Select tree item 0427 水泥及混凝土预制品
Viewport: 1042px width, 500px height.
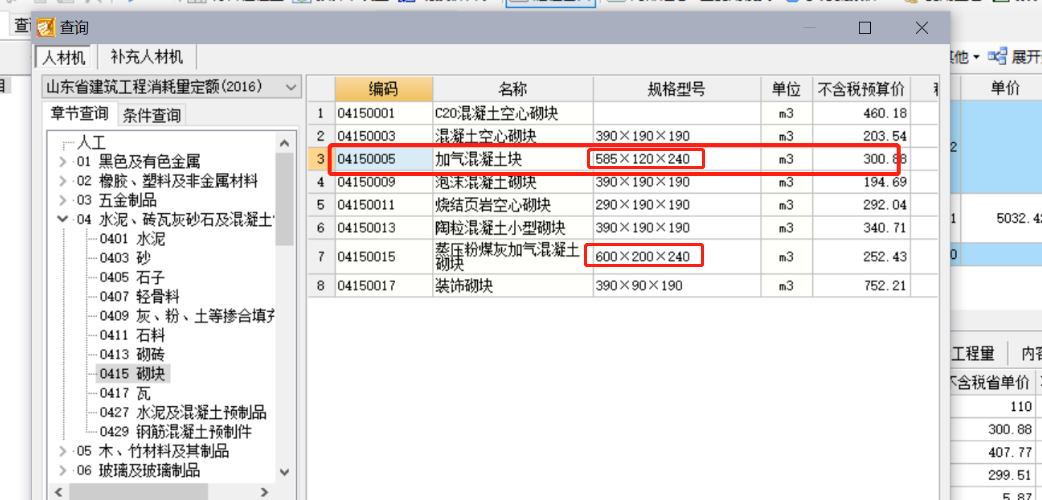point(182,412)
